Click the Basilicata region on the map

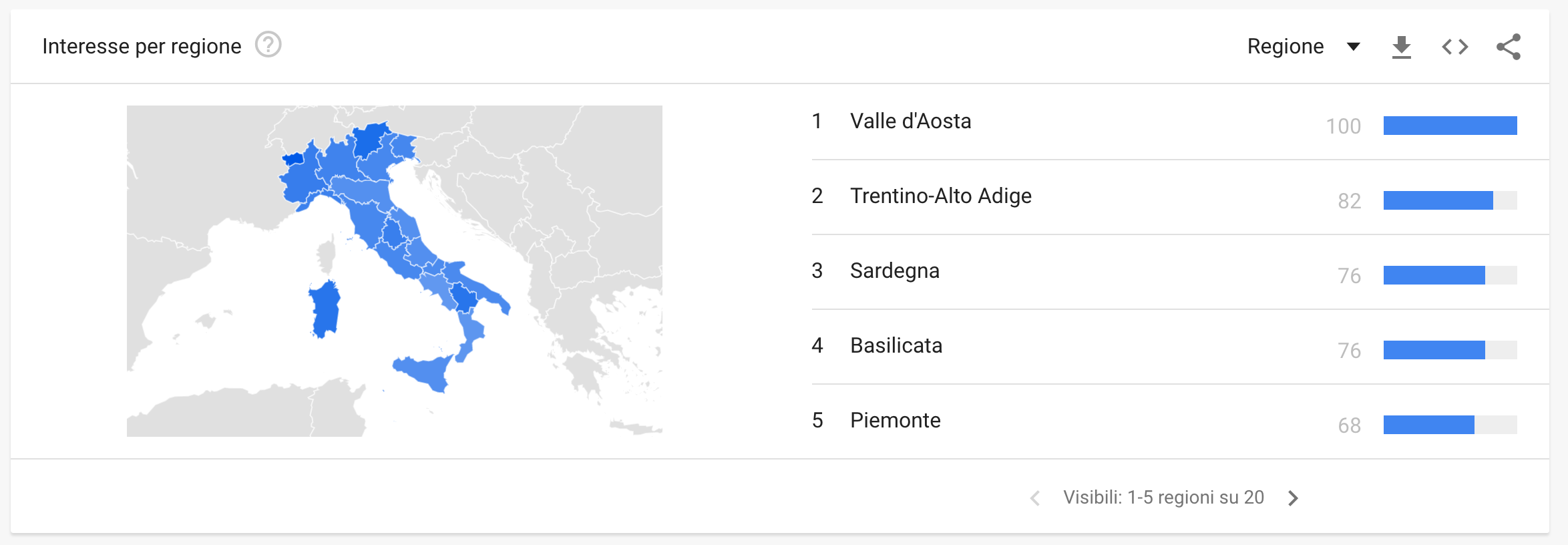[x=464, y=297]
